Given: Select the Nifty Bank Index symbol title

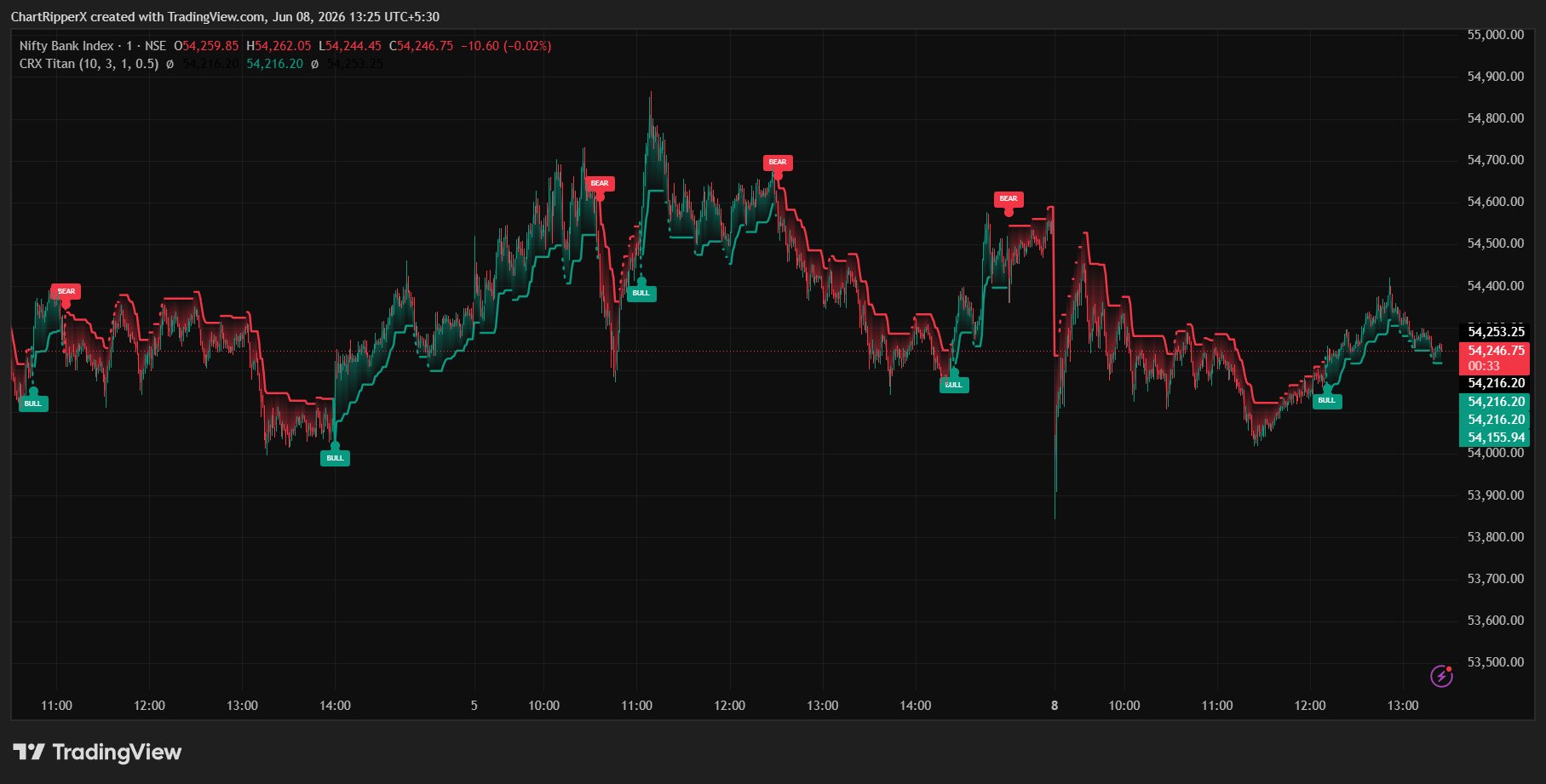Looking at the screenshot, I should (67, 46).
